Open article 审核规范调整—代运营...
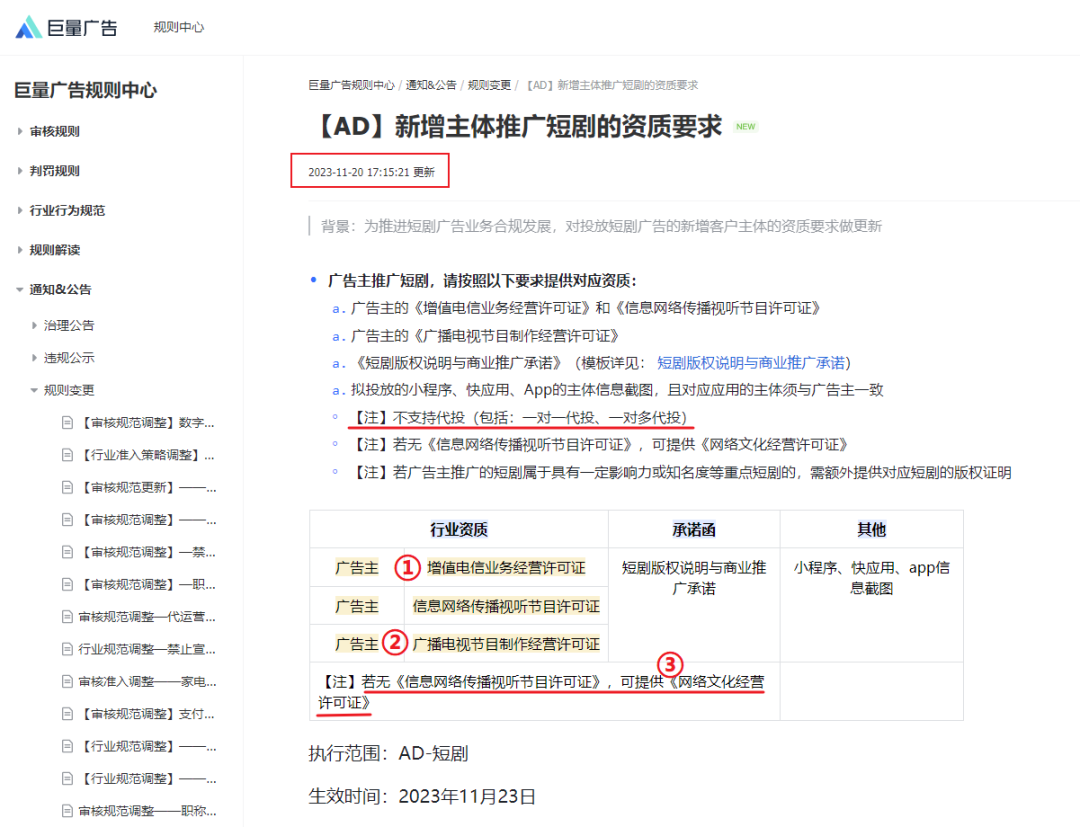 147,617
